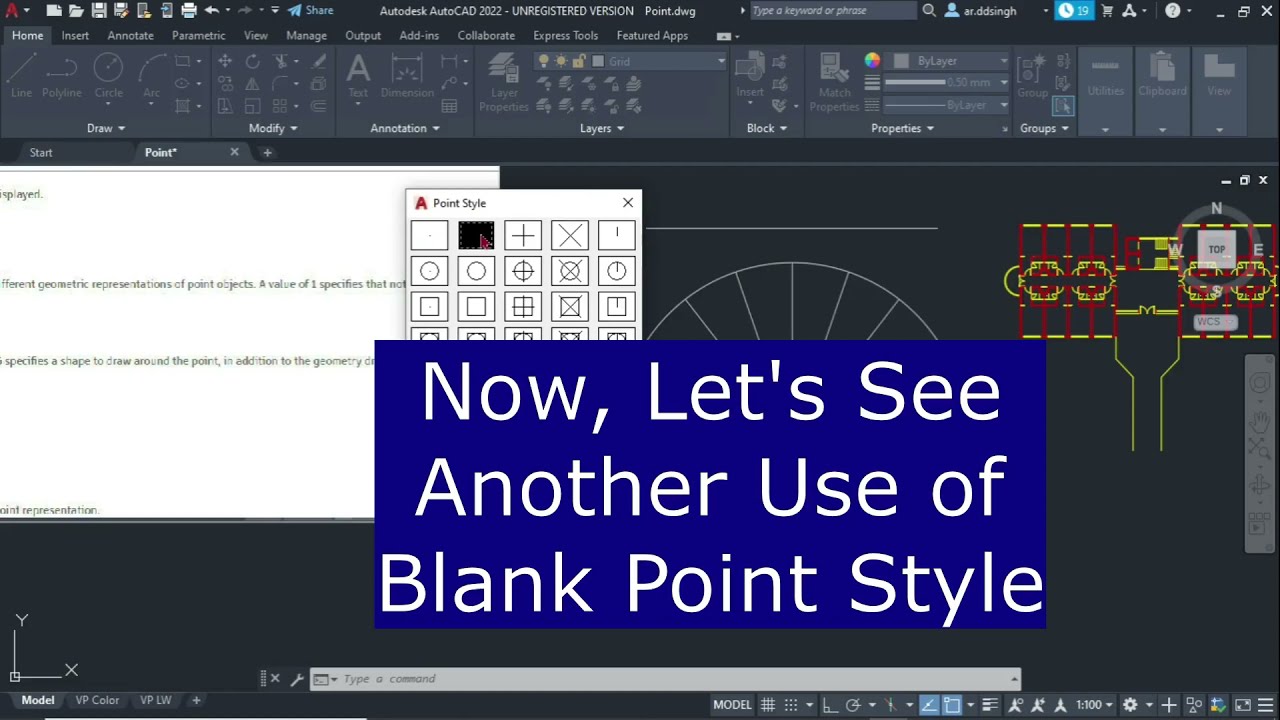Select the Line tool in Draw panel
The height and width of the screenshot is (720, 1280).
[21, 76]
